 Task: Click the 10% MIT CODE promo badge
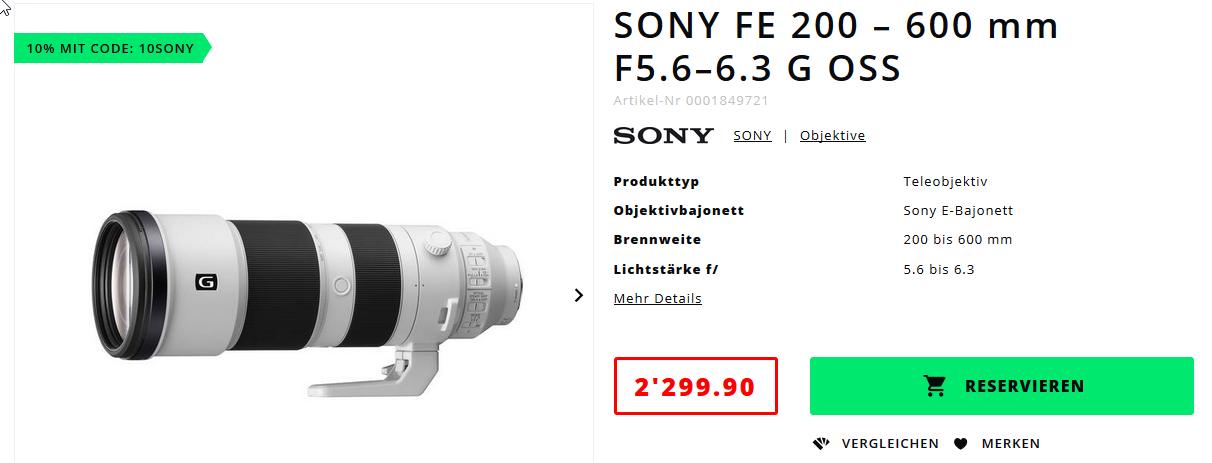coord(112,48)
